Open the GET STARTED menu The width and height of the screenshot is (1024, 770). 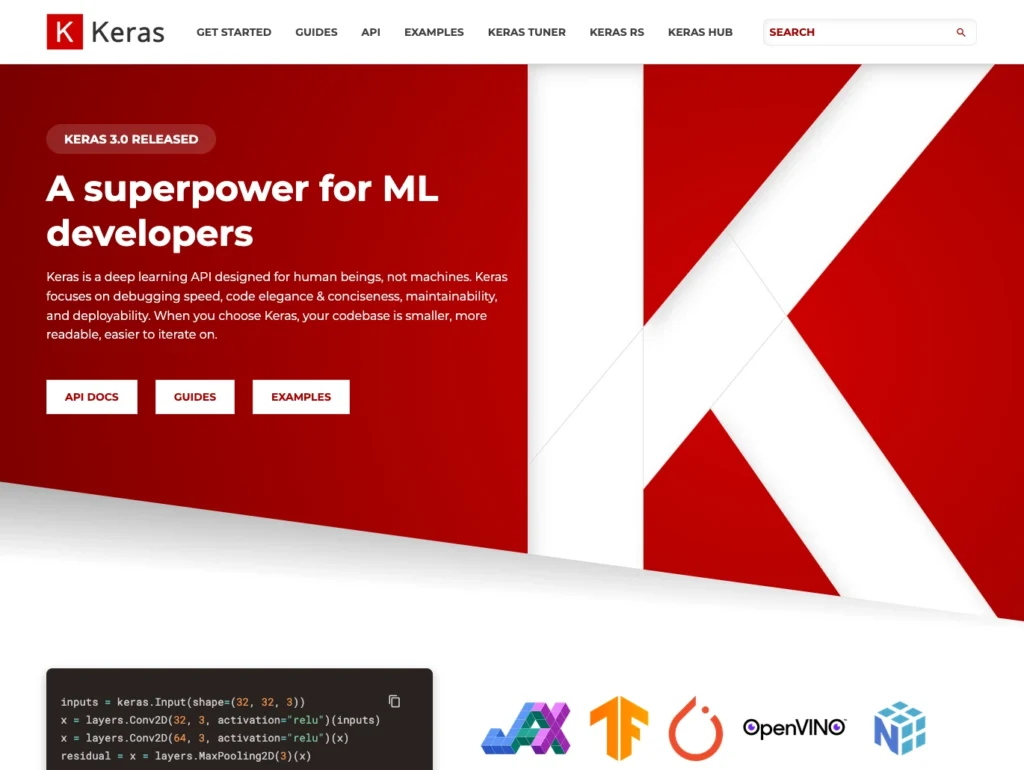233,32
